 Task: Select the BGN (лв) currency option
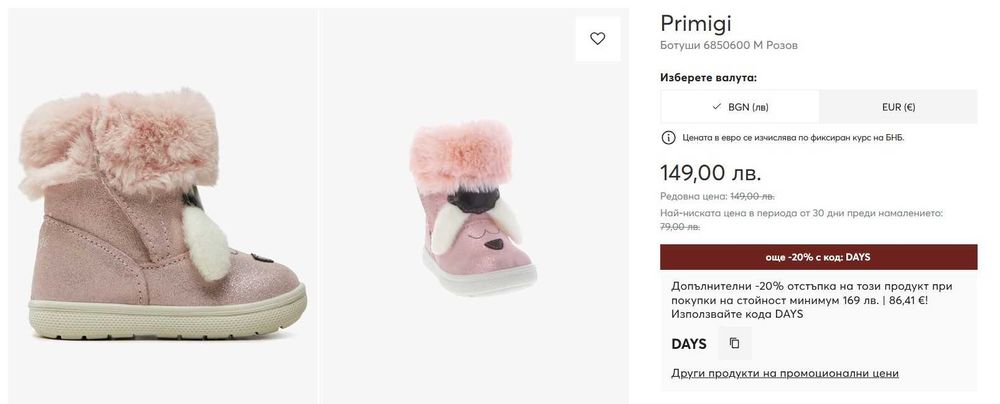click(x=740, y=107)
